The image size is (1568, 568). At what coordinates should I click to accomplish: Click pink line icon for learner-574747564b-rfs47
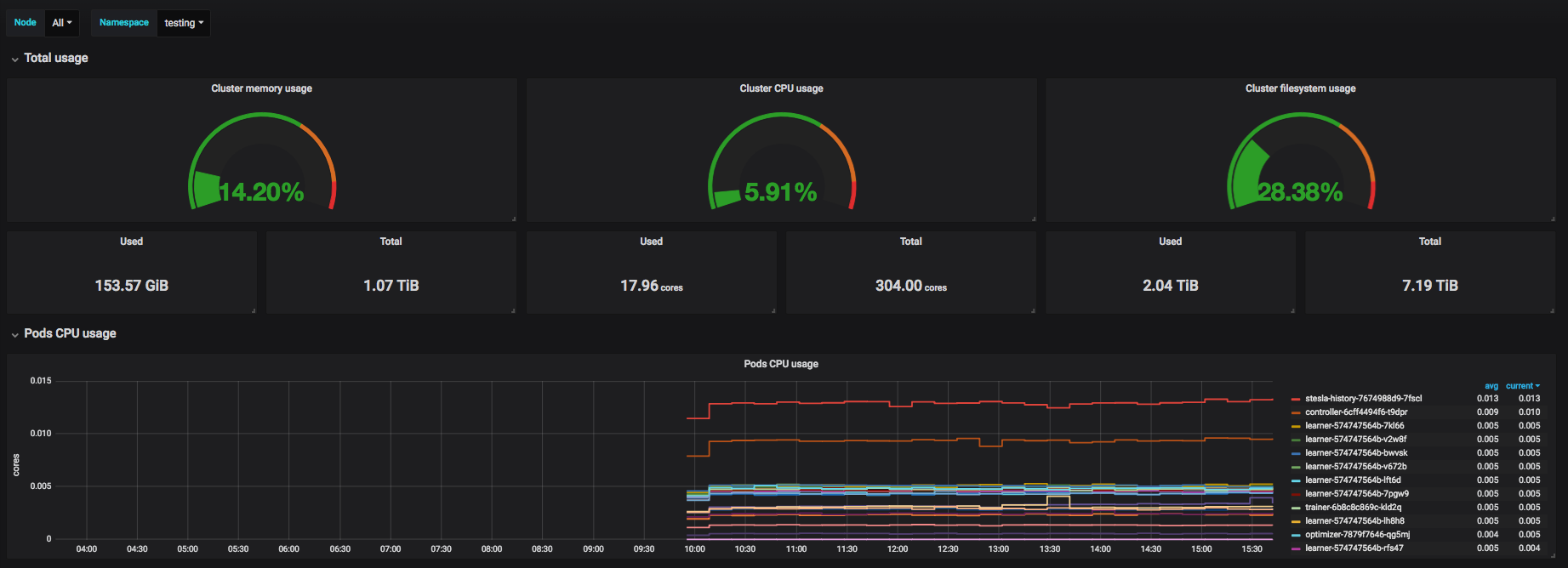[1296, 548]
